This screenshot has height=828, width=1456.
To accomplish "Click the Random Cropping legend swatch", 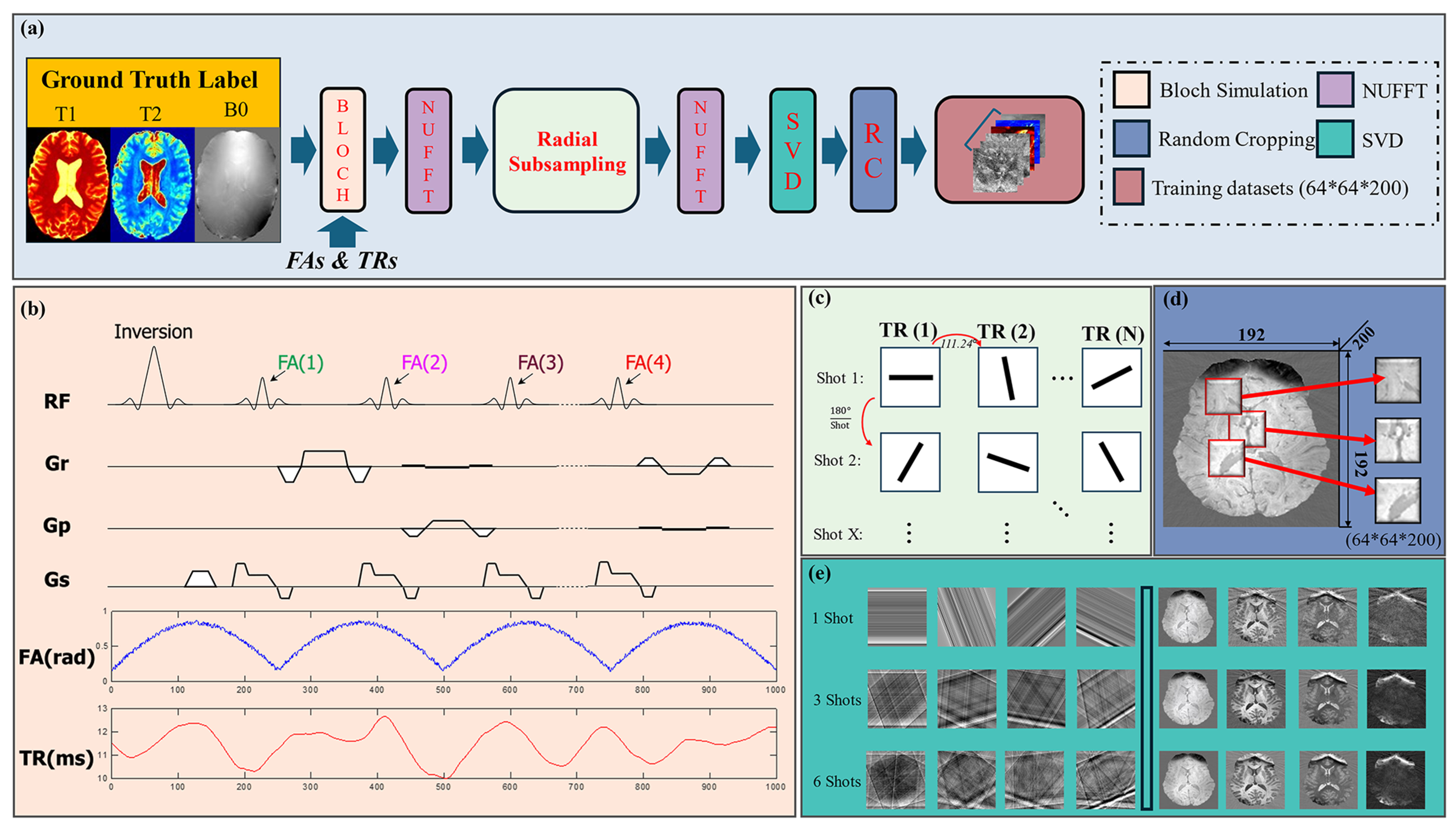I will pyautogui.click(x=1131, y=138).
